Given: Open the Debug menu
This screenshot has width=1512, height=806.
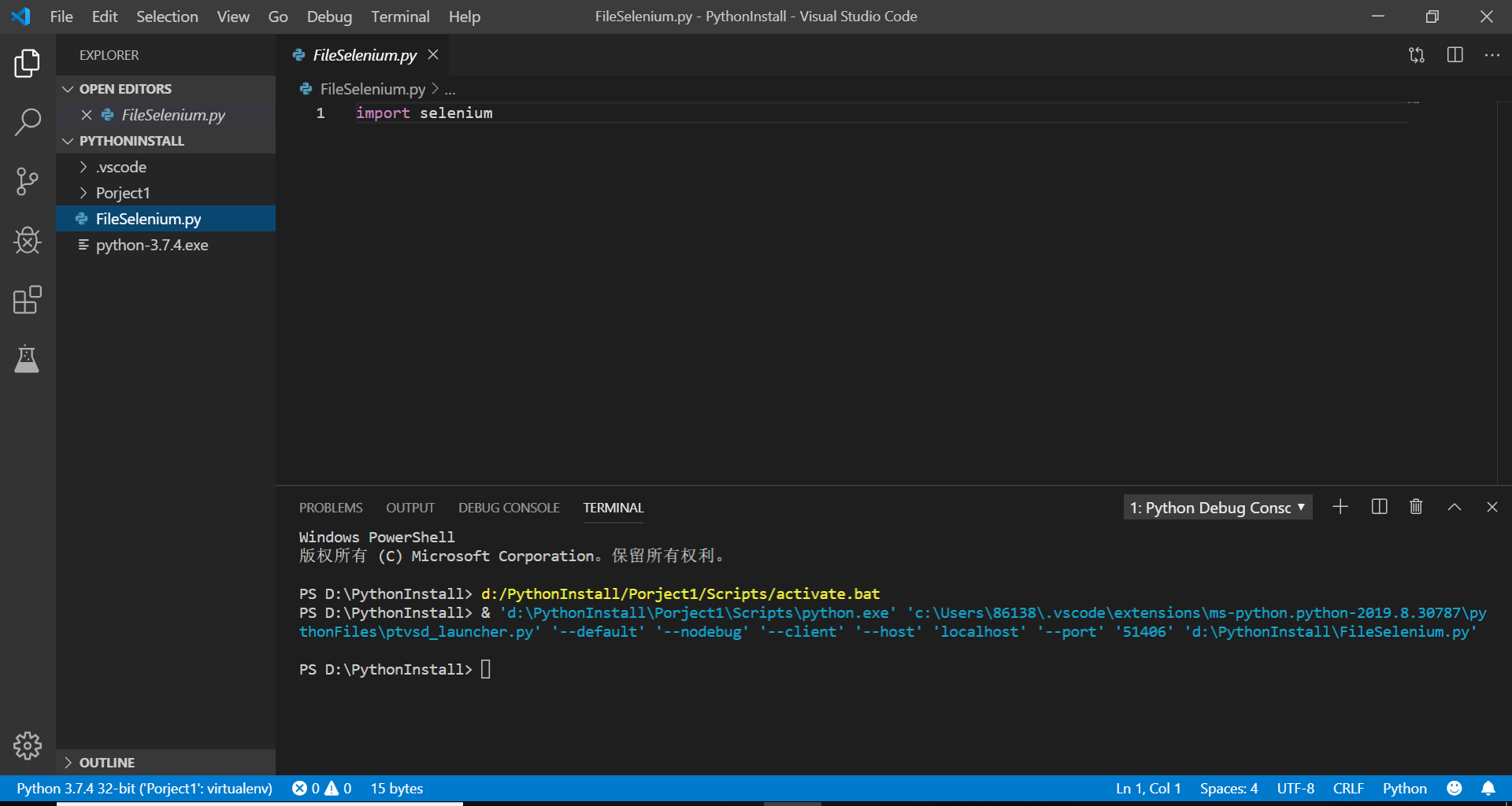Looking at the screenshot, I should point(329,17).
